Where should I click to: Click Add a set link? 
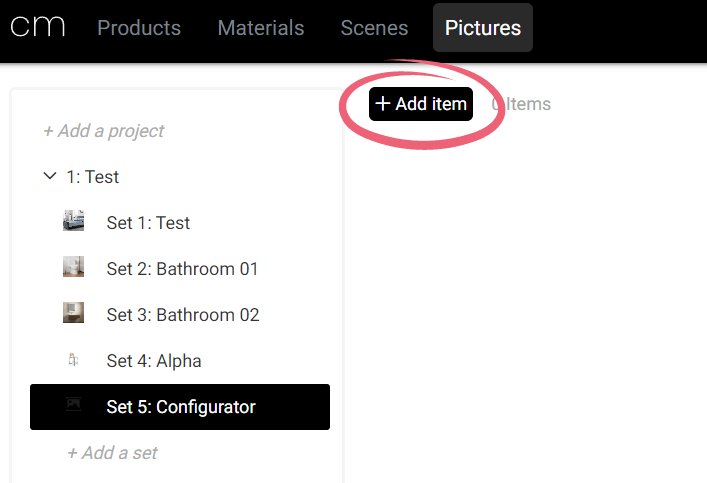click(x=112, y=453)
